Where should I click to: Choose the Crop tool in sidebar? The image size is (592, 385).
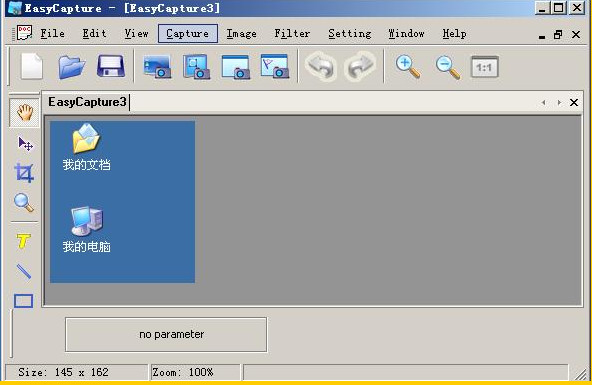[24, 173]
